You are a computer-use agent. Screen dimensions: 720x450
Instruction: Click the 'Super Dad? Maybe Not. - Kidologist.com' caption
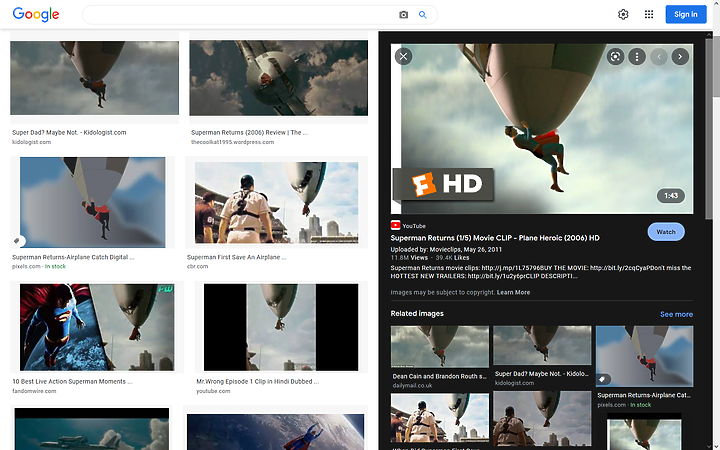69,132
